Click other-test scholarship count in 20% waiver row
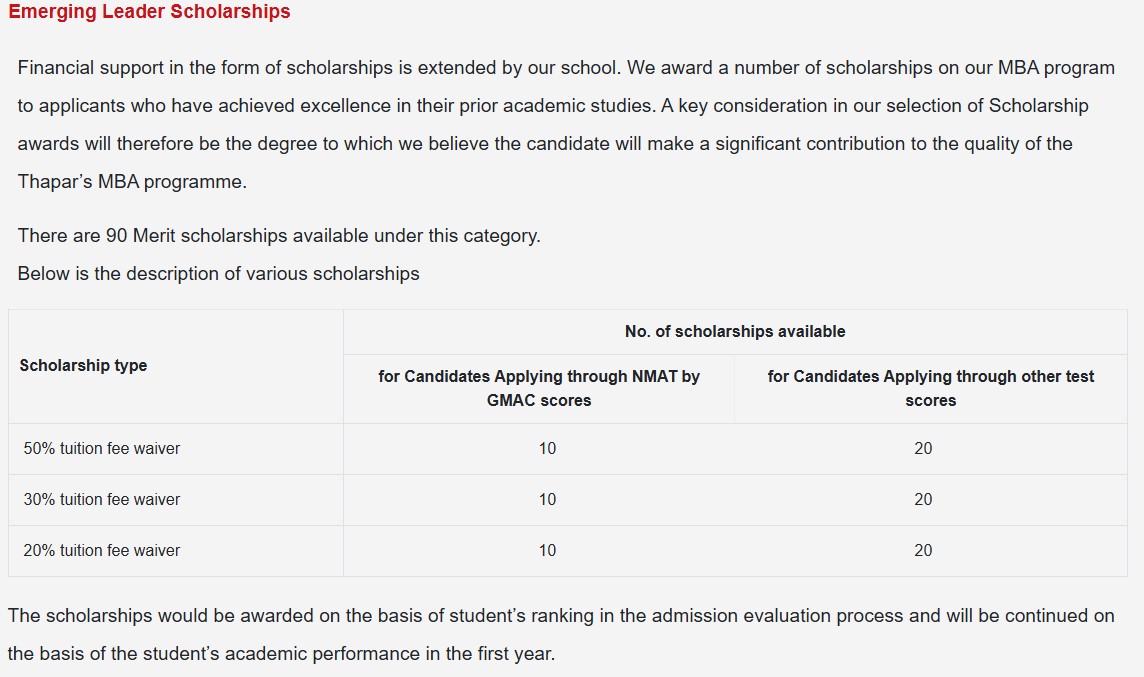 tap(923, 550)
